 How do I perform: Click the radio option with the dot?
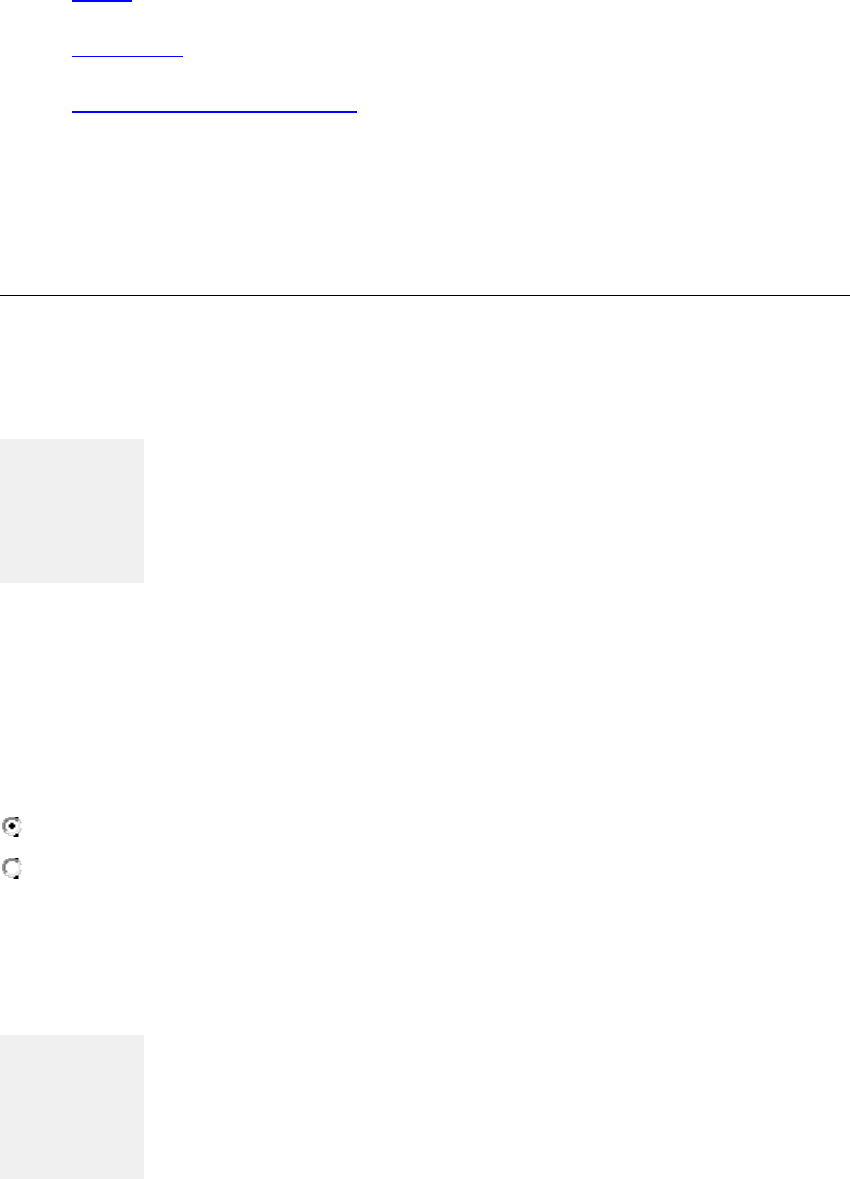[13, 827]
